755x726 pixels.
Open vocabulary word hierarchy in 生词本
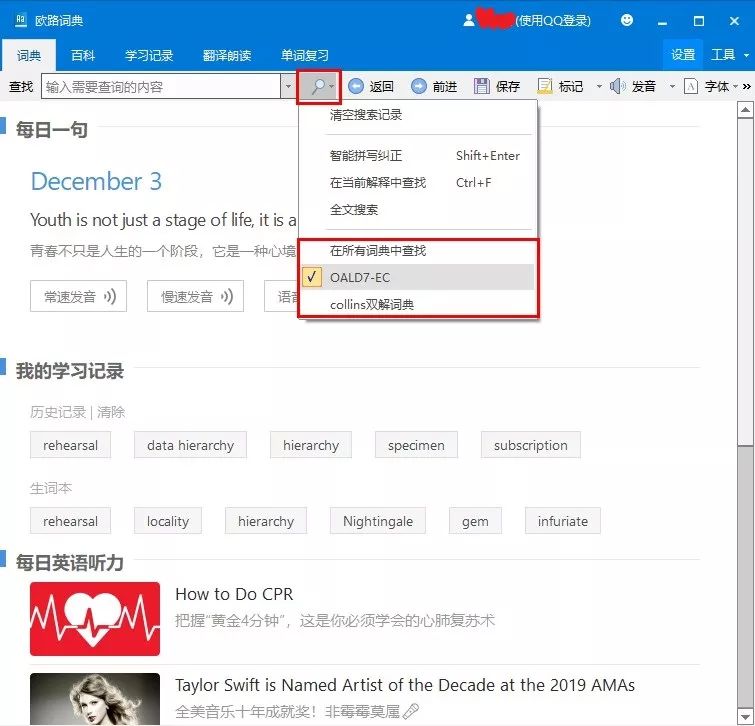click(x=266, y=521)
